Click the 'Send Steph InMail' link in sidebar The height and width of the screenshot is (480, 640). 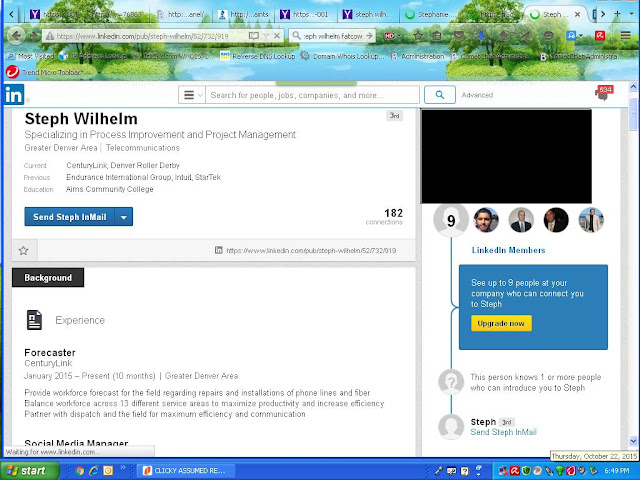pyautogui.click(x=503, y=432)
